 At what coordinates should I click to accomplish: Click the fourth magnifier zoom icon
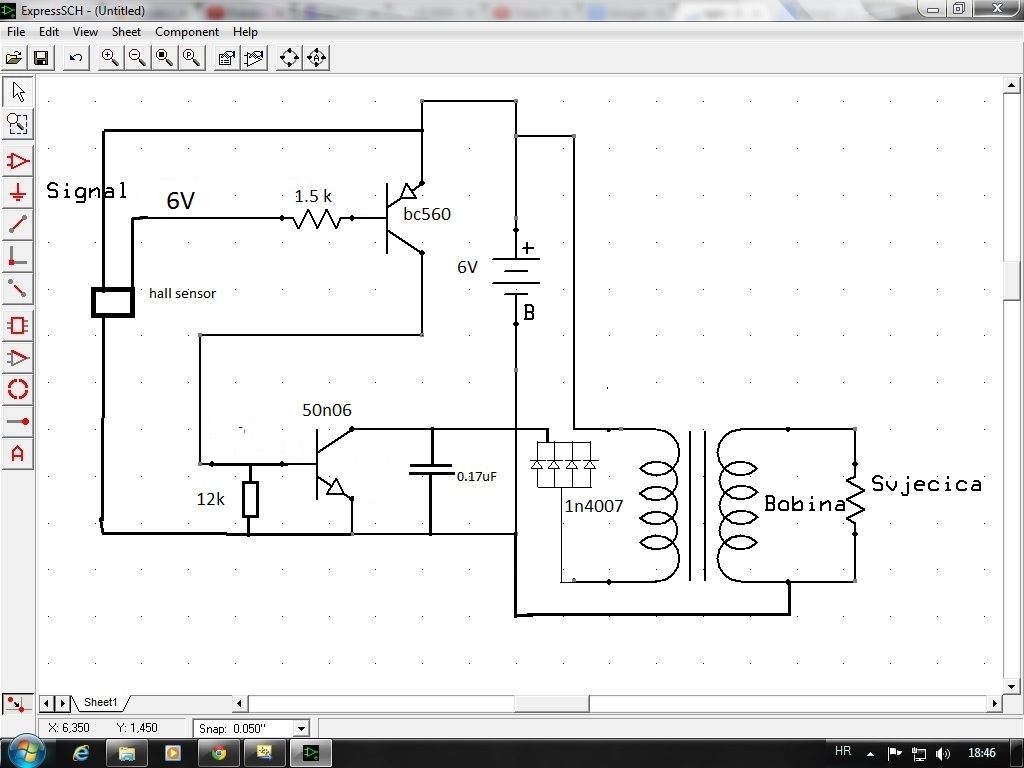click(192, 58)
